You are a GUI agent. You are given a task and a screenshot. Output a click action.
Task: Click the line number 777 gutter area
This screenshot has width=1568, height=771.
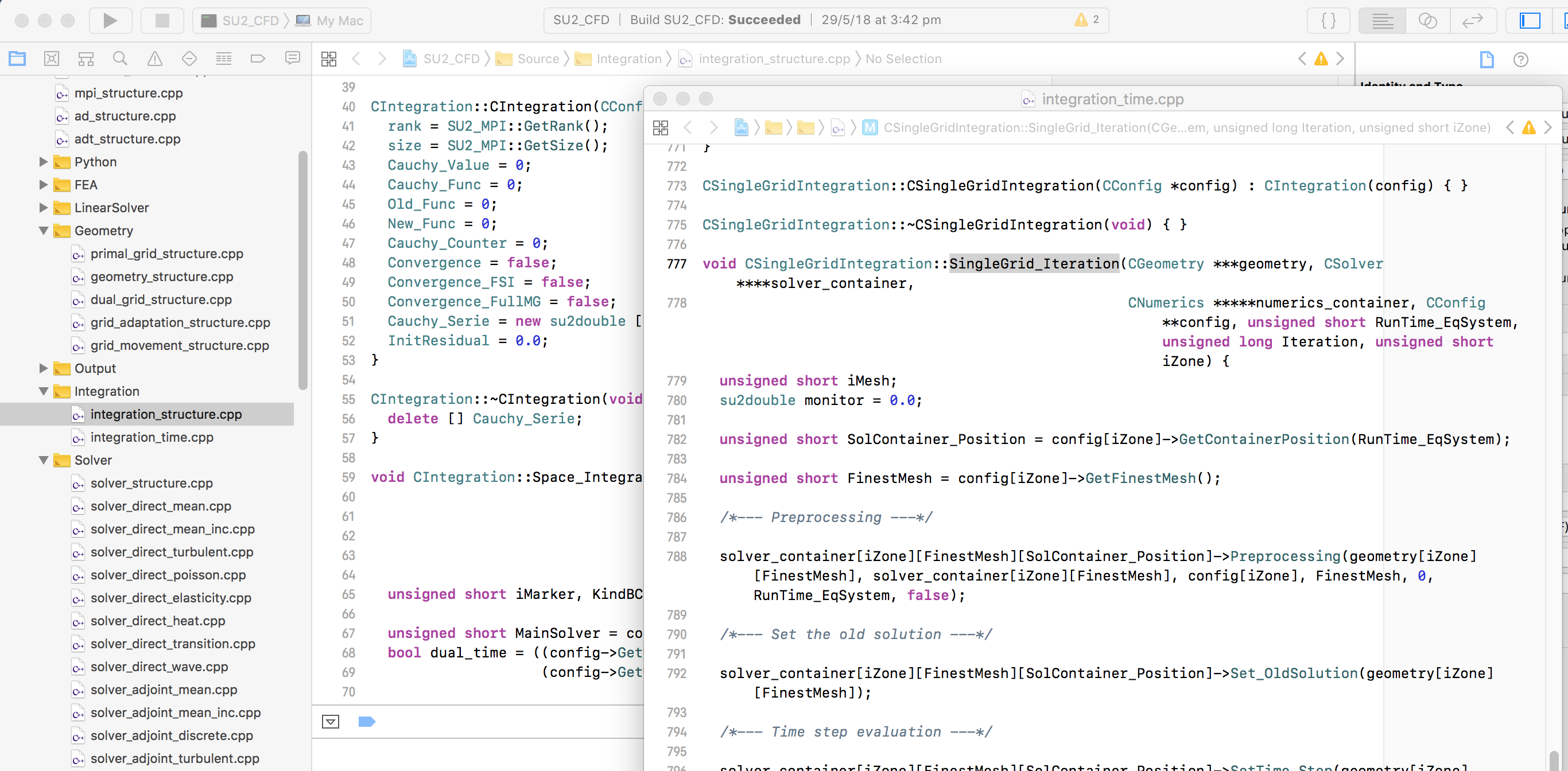click(676, 263)
